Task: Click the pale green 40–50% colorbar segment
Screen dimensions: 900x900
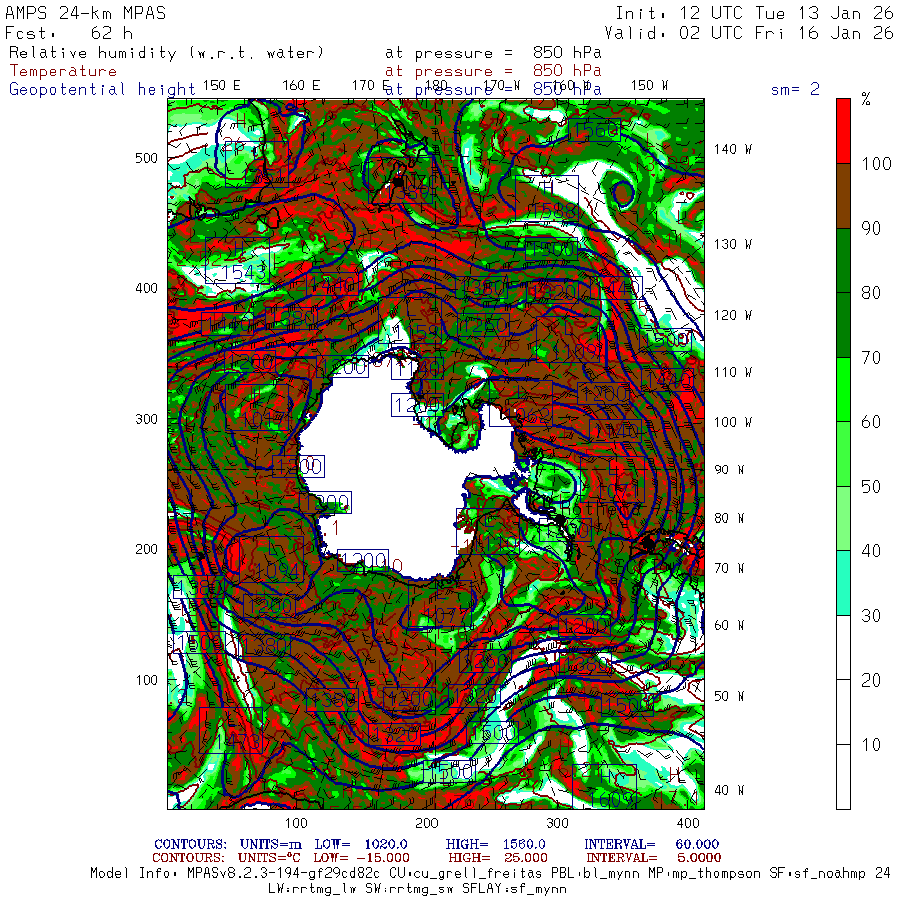Action: 843,519
